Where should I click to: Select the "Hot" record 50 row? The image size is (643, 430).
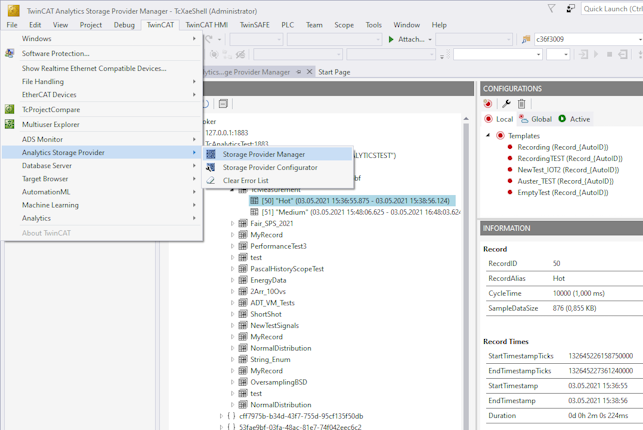click(352, 201)
